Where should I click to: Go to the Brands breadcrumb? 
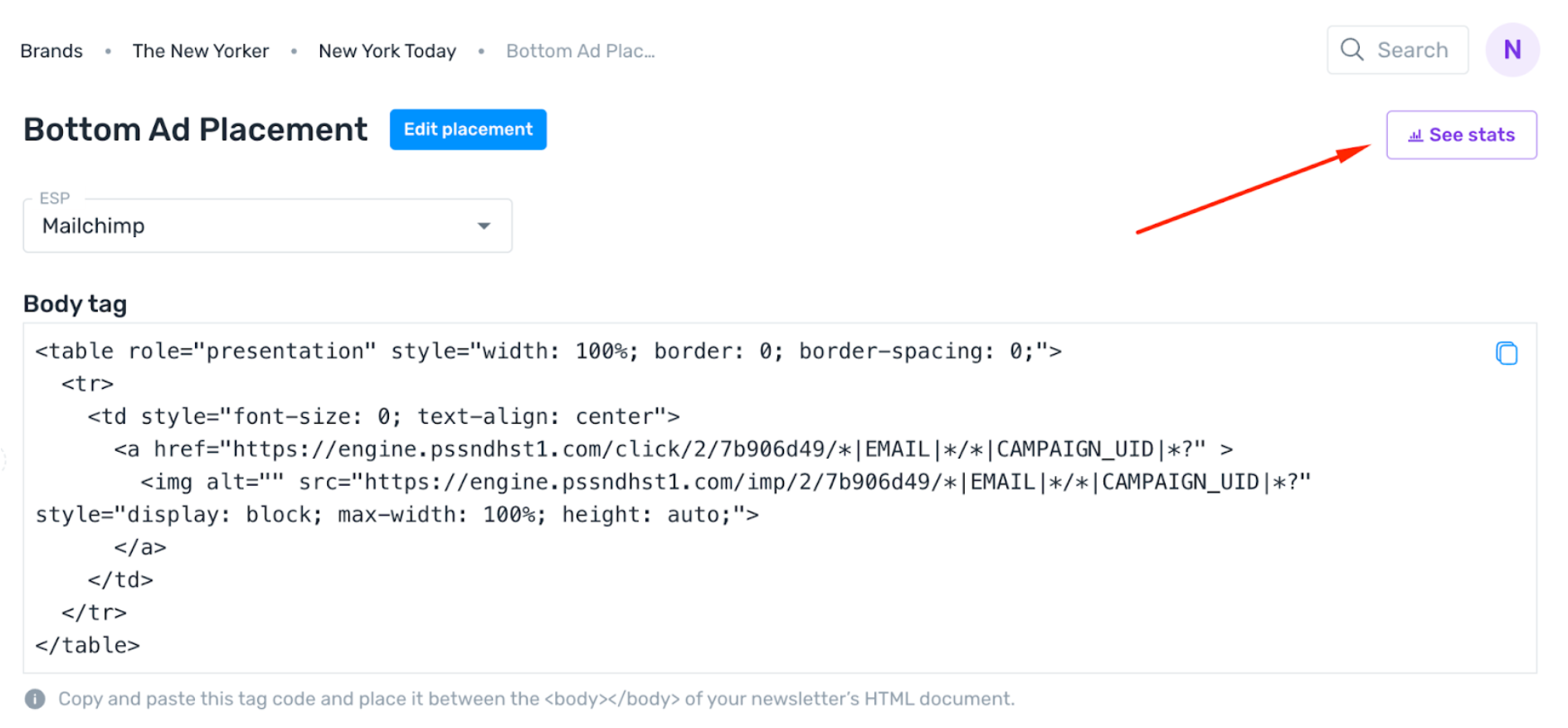click(51, 51)
